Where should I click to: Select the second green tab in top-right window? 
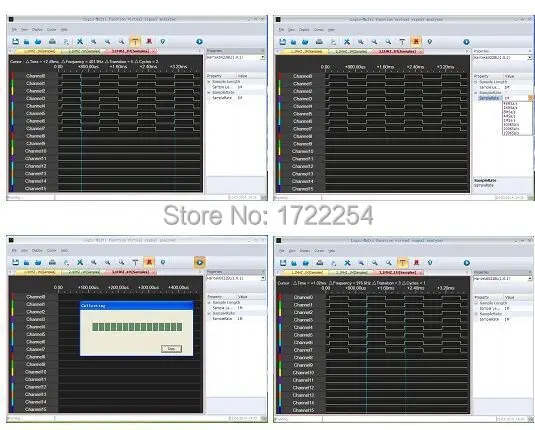(351, 52)
